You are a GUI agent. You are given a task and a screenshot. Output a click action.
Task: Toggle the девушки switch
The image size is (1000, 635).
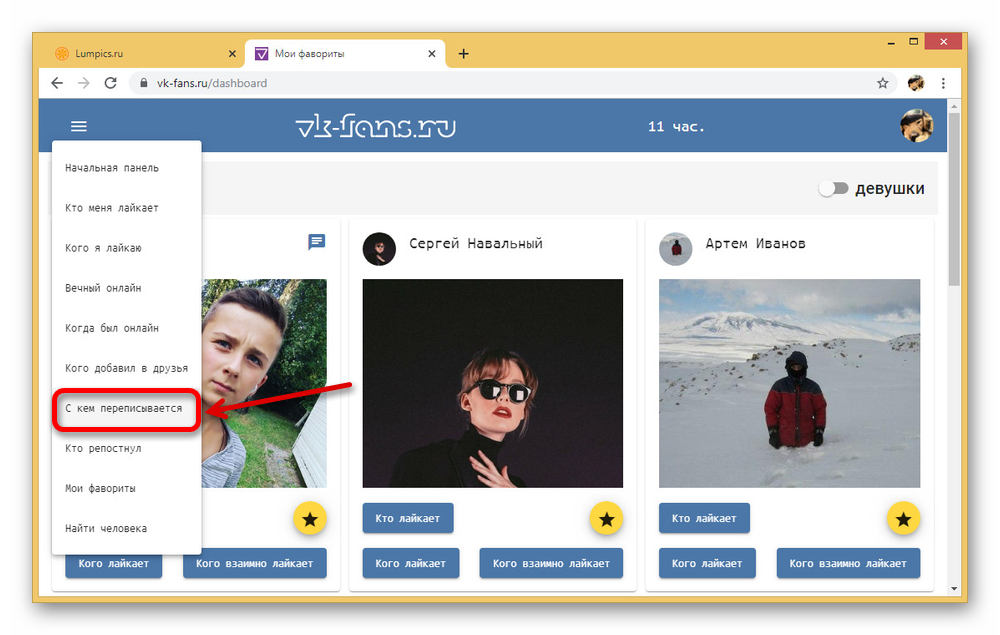coord(834,188)
